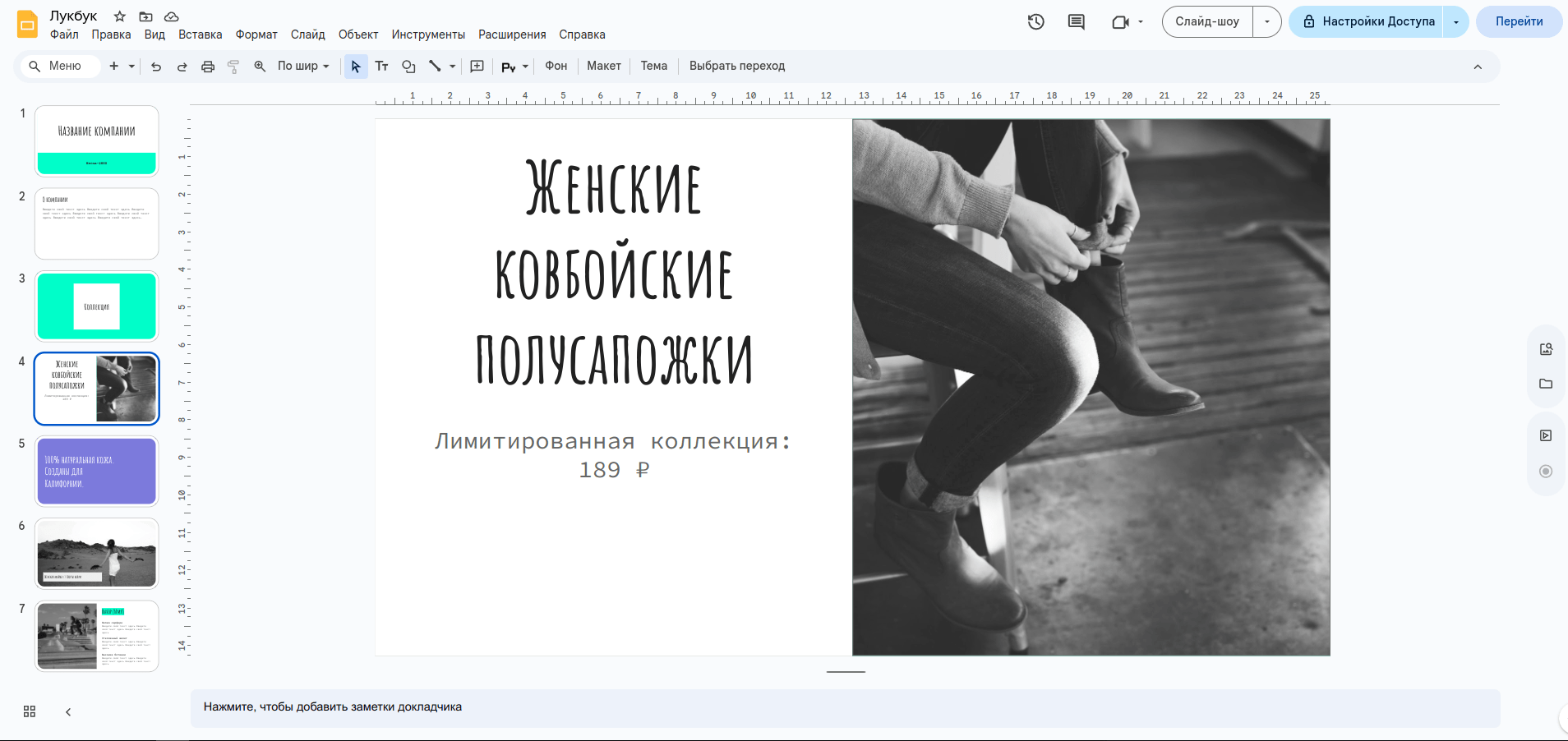Image resolution: width=1568 pixels, height=741 pixels.
Task: Click the undo arrow icon
Action: coord(156,67)
